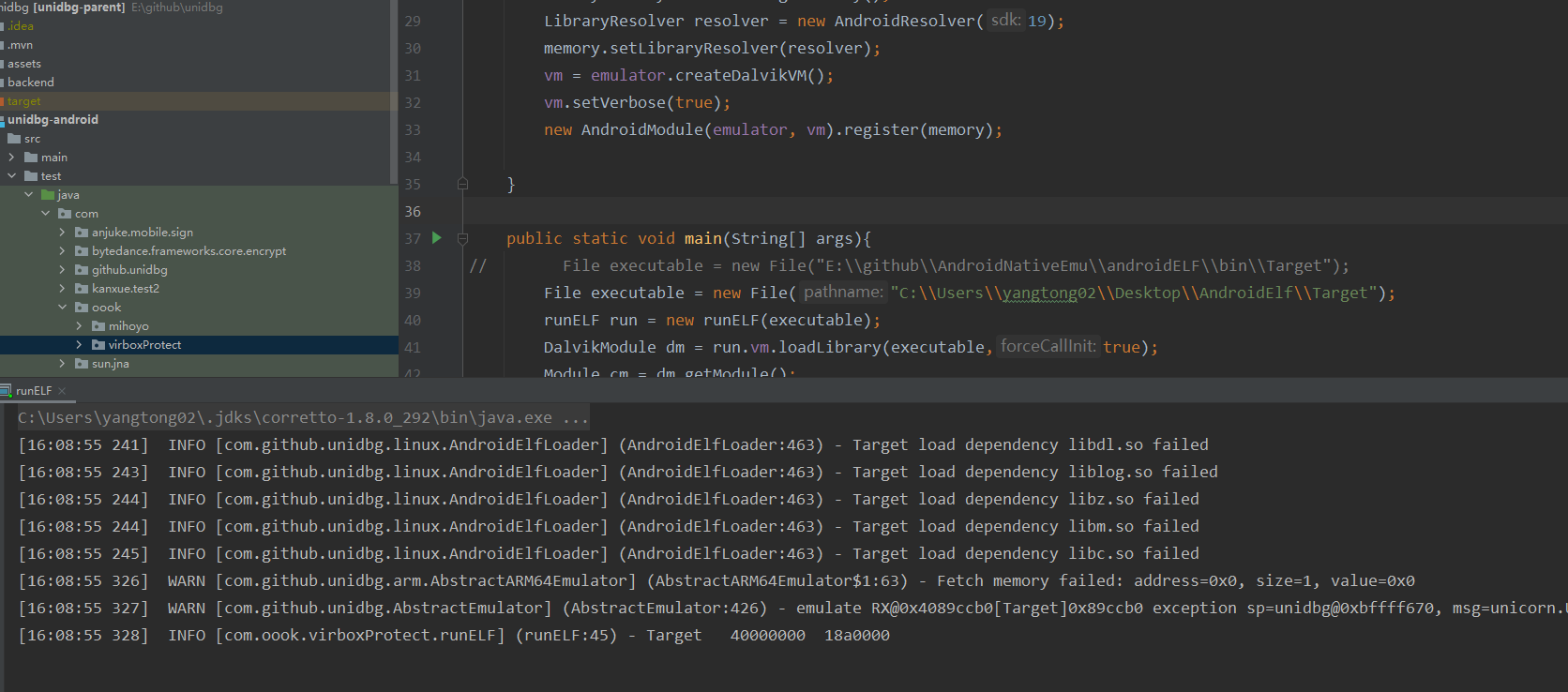Click the pathname parameter hint
Screen dimensions: 1568x692
click(843, 293)
